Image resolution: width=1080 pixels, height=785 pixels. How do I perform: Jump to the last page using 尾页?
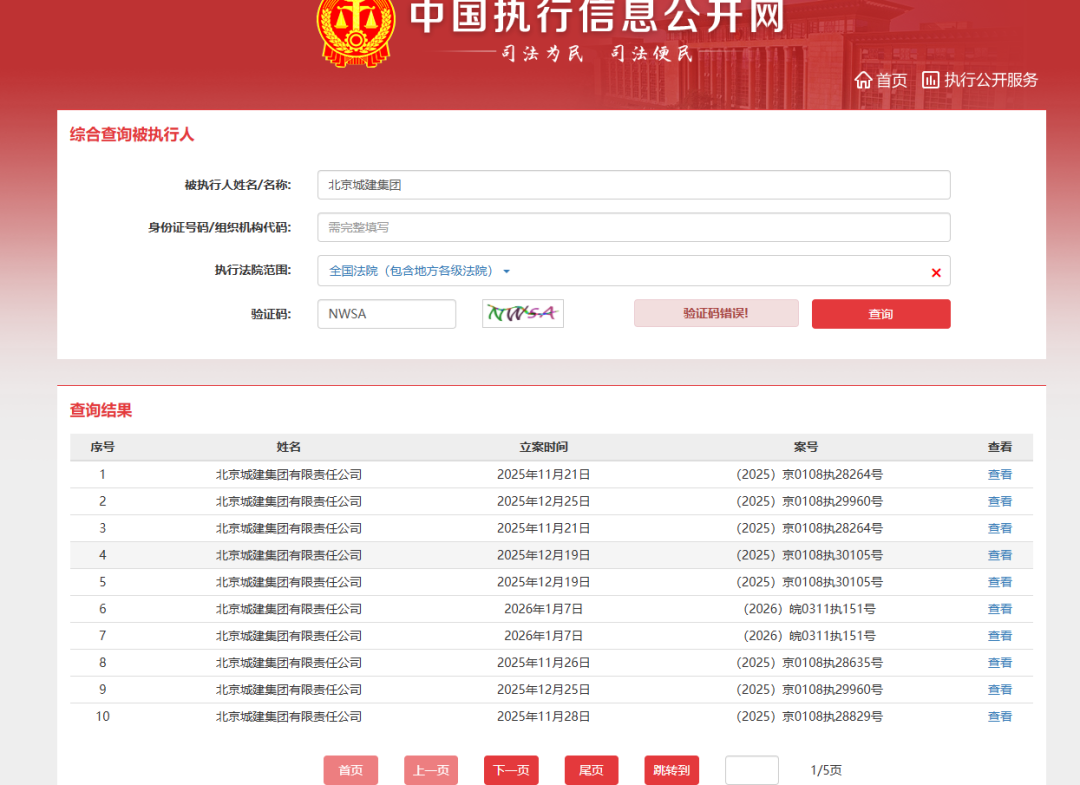[591, 769]
